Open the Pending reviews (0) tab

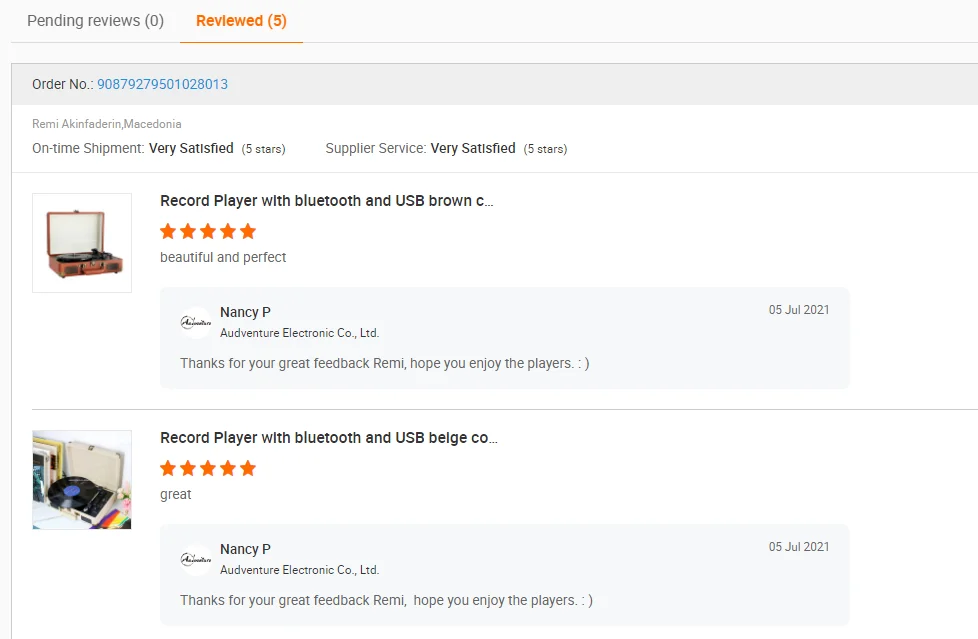(95, 21)
